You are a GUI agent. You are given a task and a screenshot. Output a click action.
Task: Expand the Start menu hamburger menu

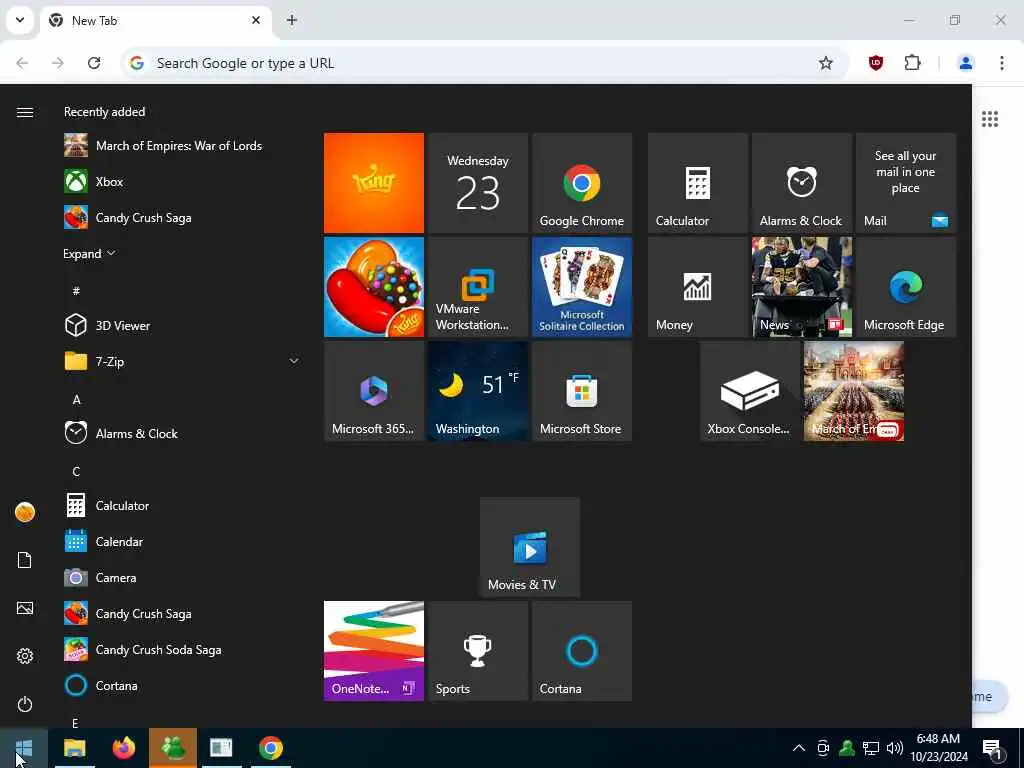[x=25, y=112]
